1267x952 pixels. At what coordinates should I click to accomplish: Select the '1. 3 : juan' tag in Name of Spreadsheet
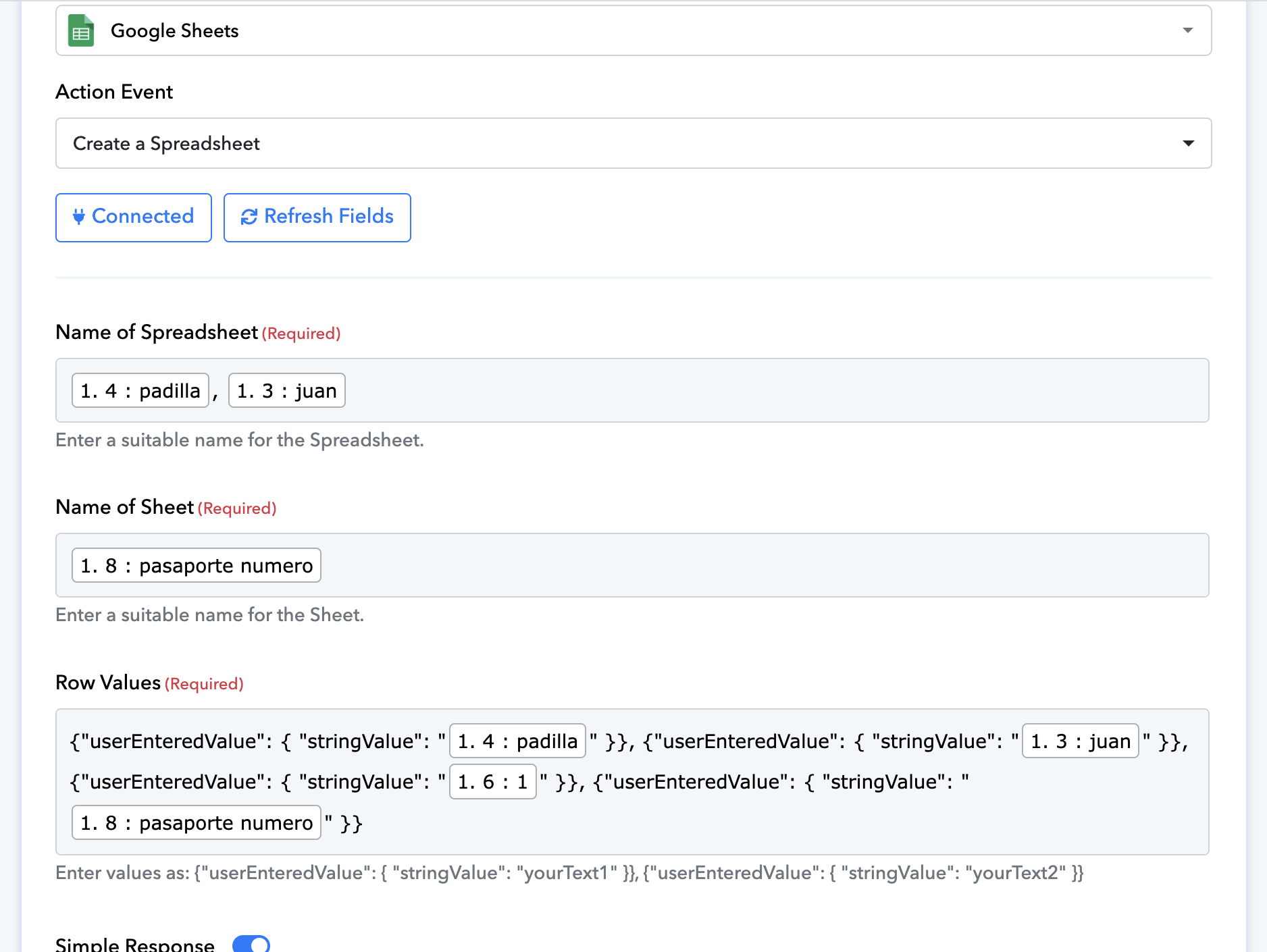(x=287, y=390)
